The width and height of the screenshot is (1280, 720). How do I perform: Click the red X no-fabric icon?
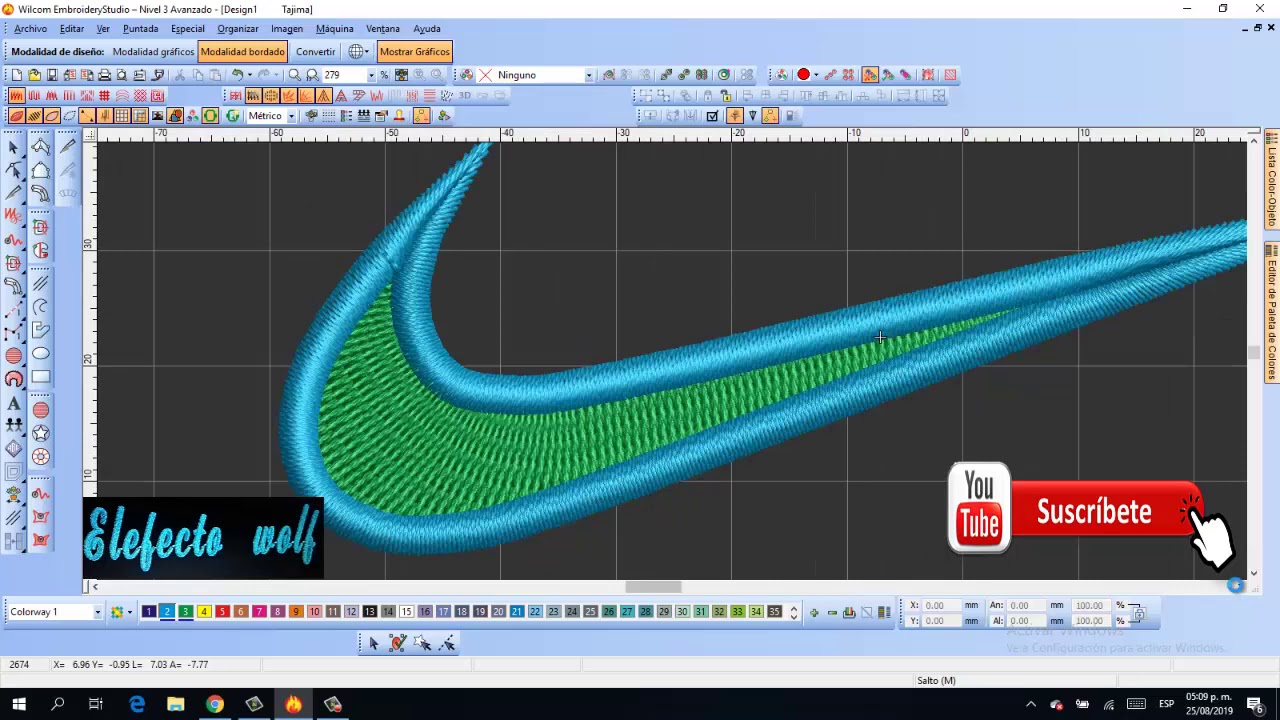tap(486, 75)
